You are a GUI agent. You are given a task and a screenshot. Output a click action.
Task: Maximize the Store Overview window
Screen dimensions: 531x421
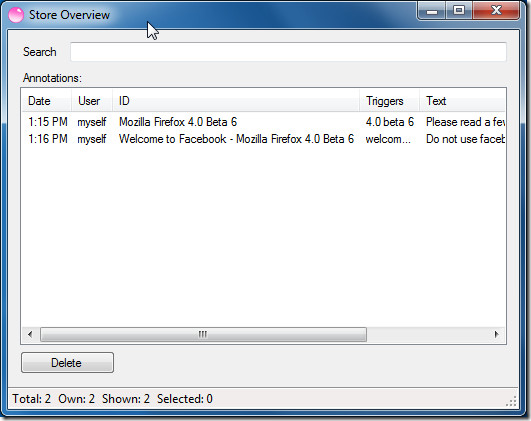(x=459, y=11)
